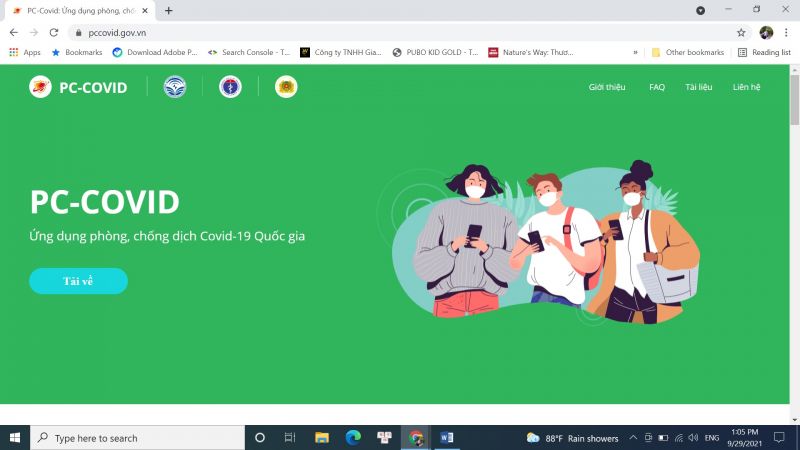Launch Microsoft Edge from the taskbar

353,438
